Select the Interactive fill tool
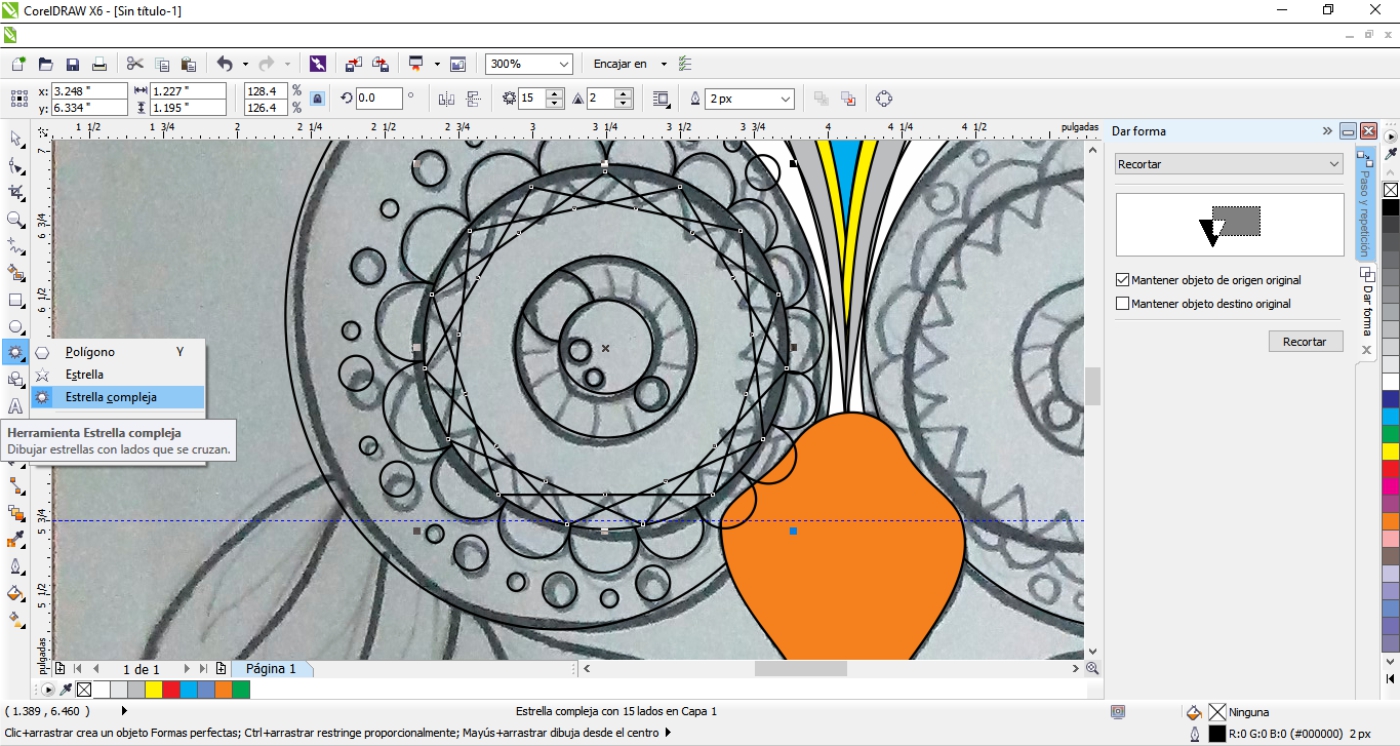The image size is (1400, 746). (16, 620)
